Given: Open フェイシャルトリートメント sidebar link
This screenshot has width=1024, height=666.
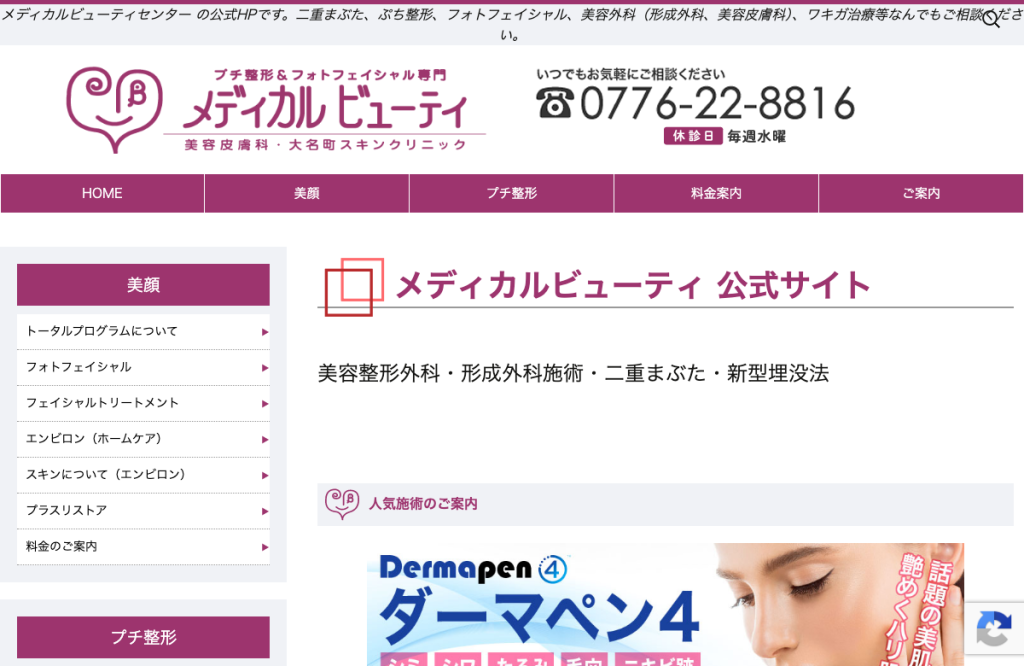Looking at the screenshot, I should [143, 404].
